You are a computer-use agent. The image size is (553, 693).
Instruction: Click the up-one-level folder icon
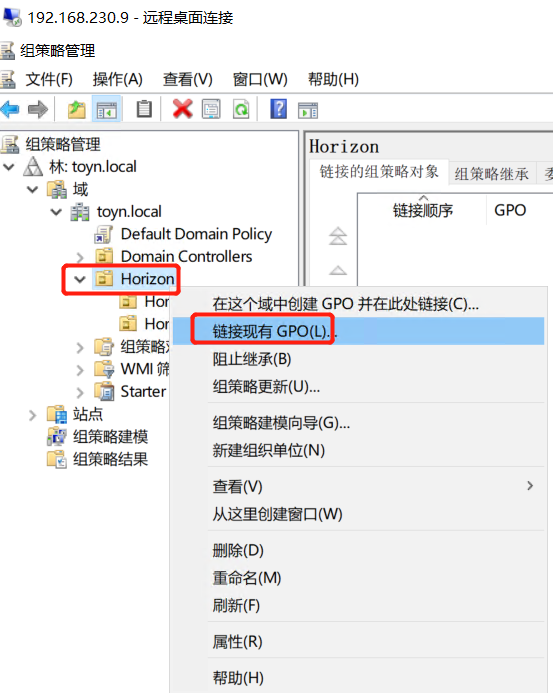click(x=76, y=109)
